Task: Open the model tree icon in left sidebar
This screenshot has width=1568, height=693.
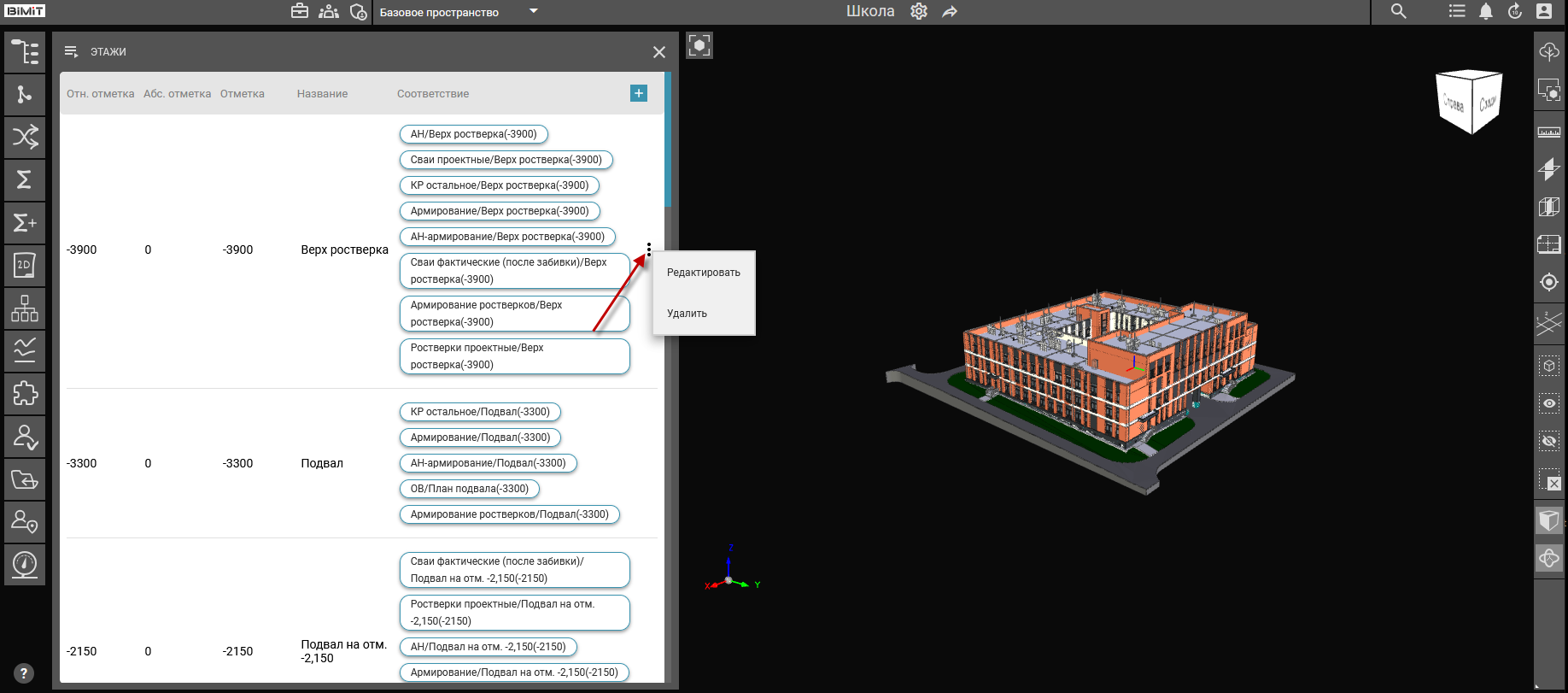Action: (25, 52)
